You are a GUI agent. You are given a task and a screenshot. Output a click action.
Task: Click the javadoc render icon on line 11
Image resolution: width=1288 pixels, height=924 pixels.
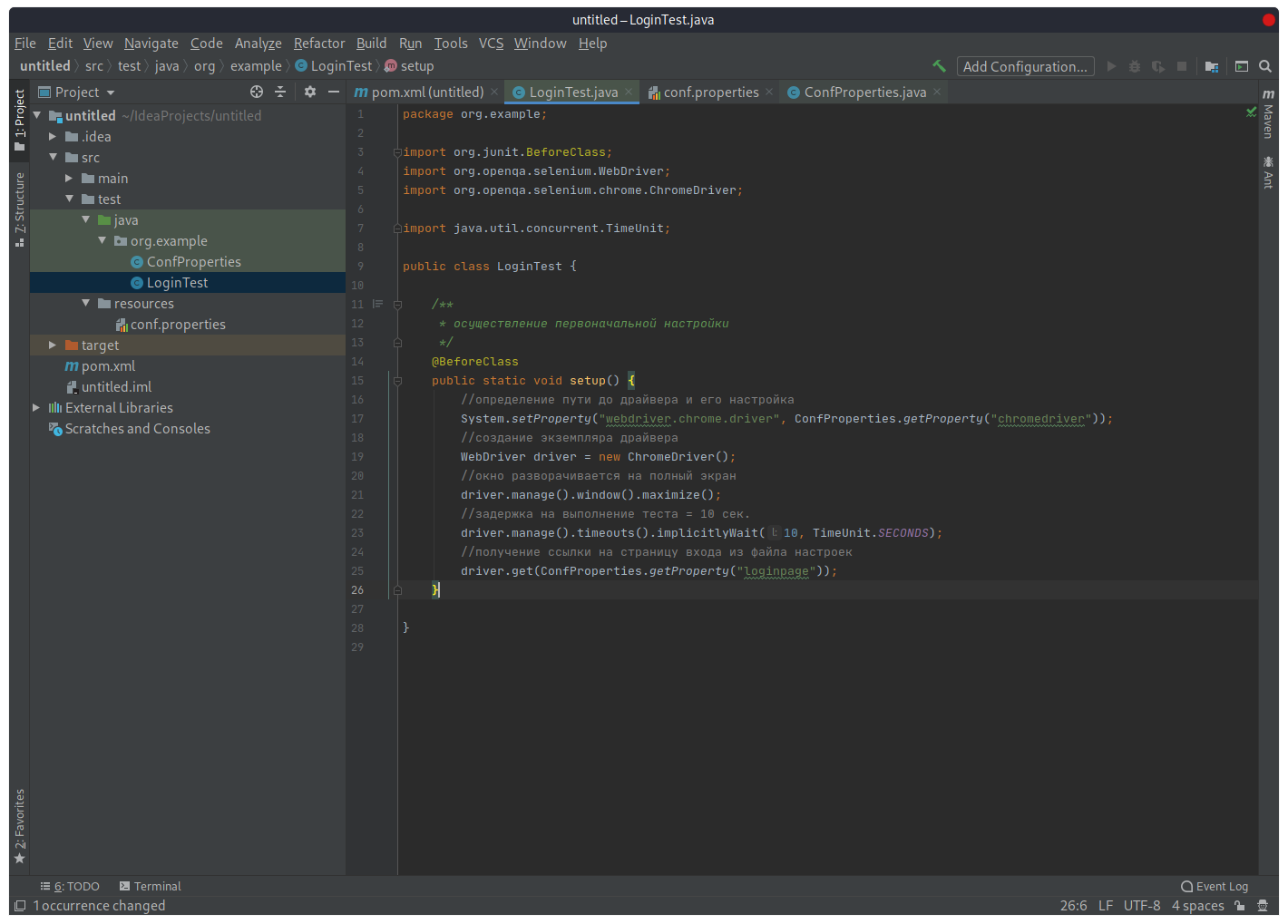377,304
